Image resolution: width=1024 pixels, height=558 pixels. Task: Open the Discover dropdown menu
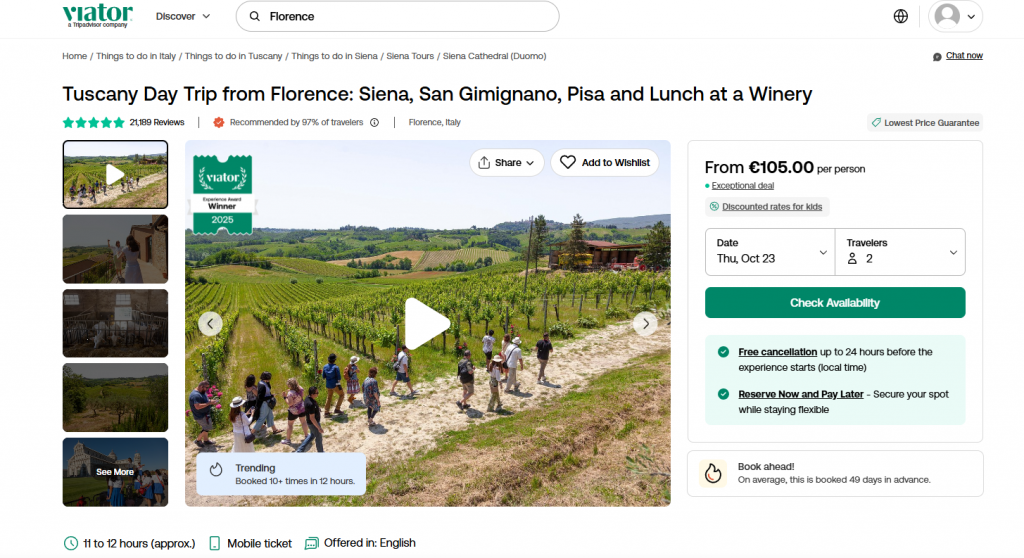click(x=183, y=16)
